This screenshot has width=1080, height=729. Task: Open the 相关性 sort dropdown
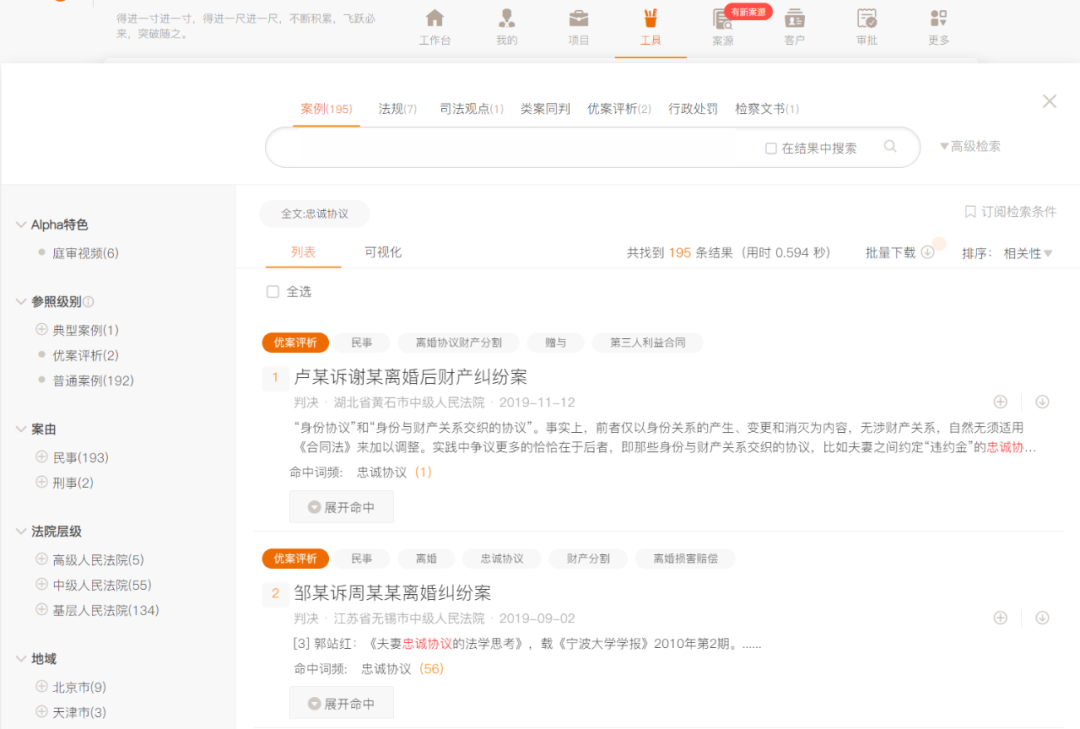coord(1028,254)
